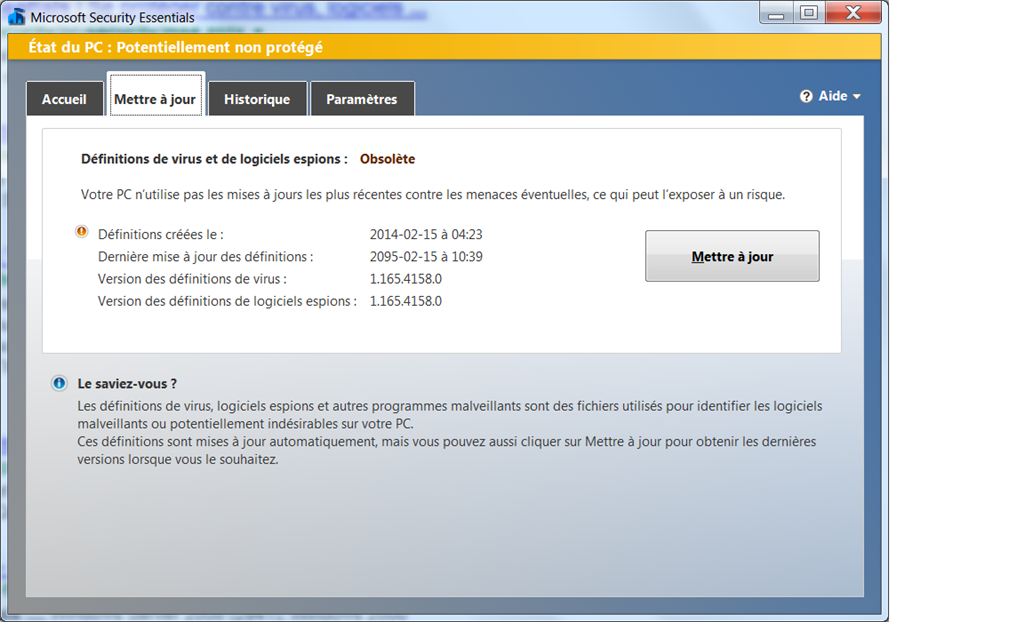Maximize the Security Essentials window
Image resolution: width=1024 pixels, height=622 pixels.
click(809, 13)
